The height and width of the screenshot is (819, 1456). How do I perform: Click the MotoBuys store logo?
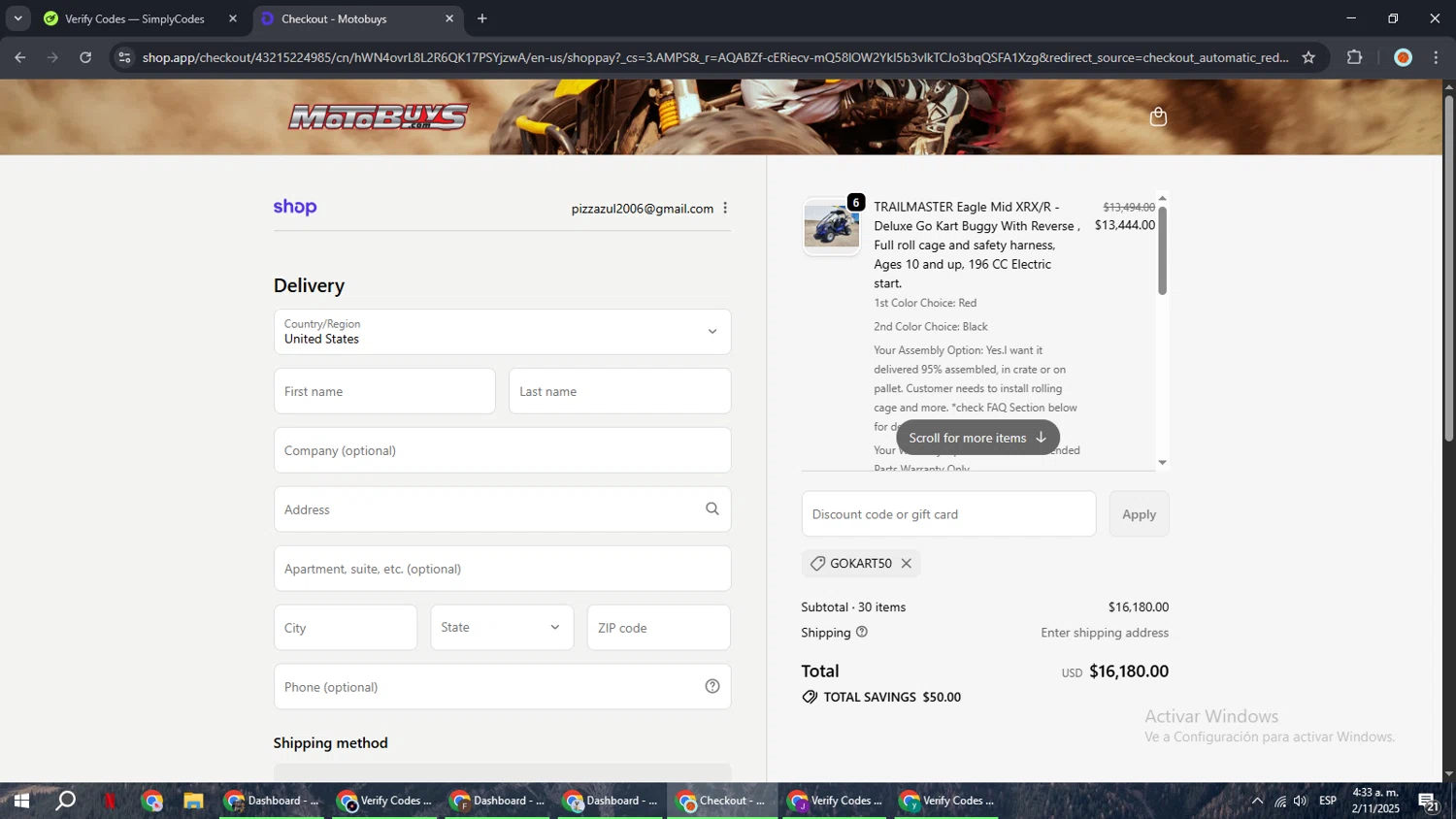click(379, 117)
